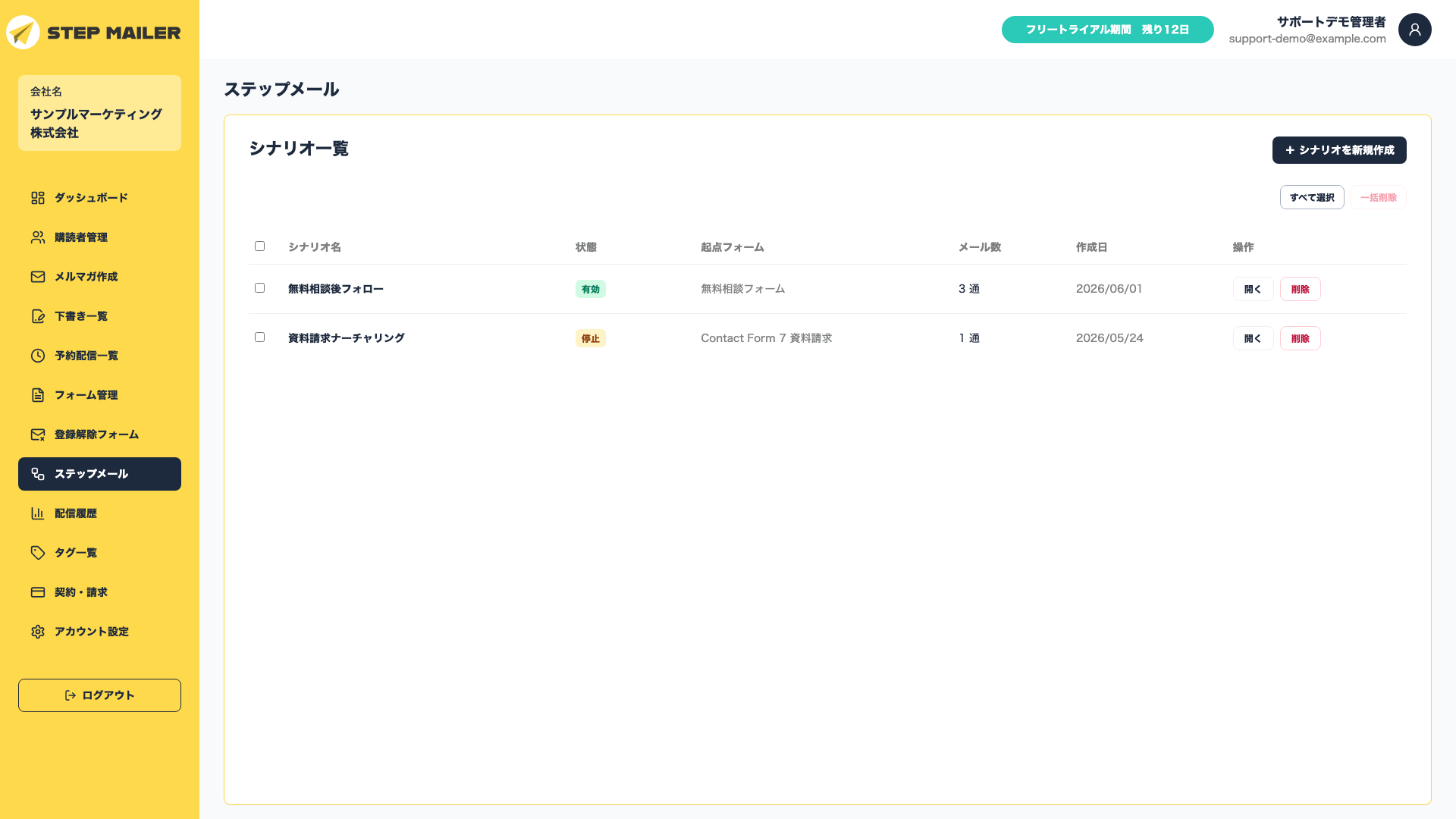Select the active ステップメール menu item

(99, 474)
